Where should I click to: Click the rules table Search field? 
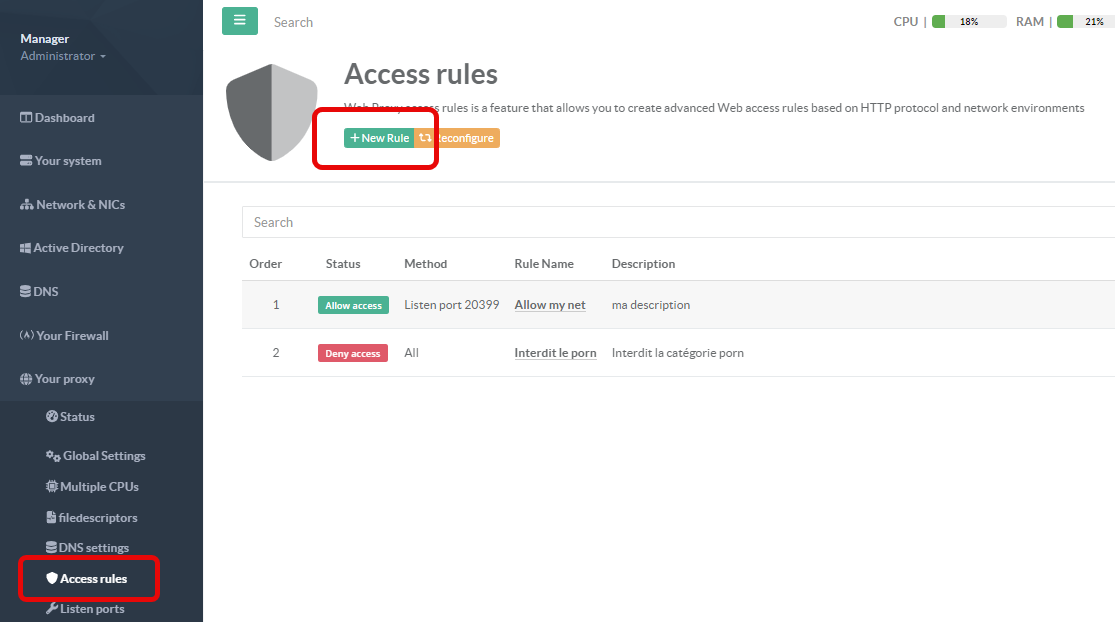point(676,222)
